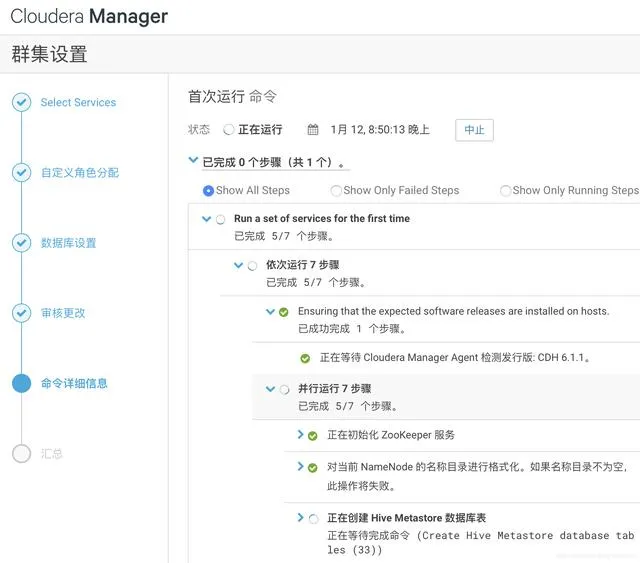This screenshot has width=640, height=563.
Task: Click the Cloudera Manager logo link
Action: [x=89, y=16]
